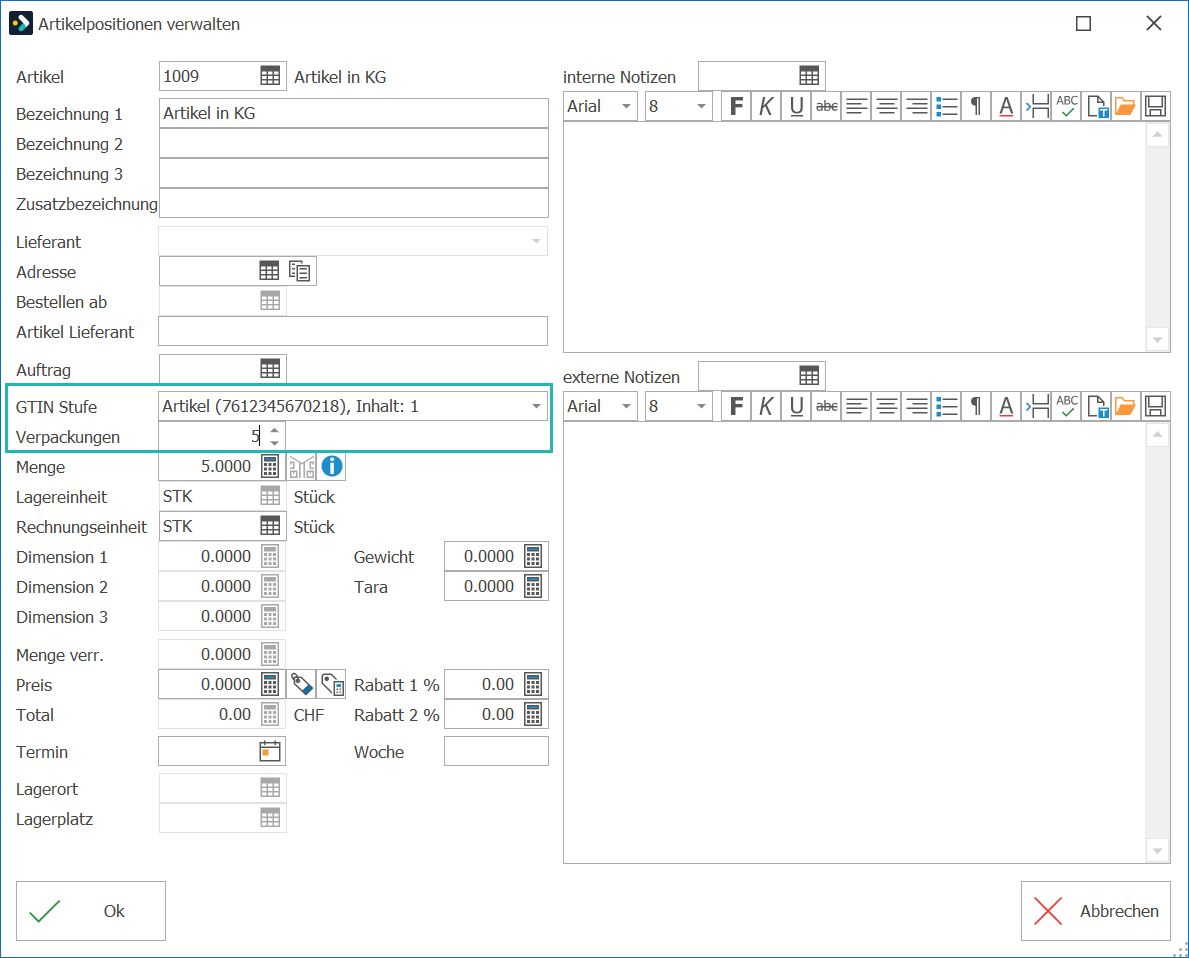Open the font size dropdown for externe Notizen

(701, 406)
